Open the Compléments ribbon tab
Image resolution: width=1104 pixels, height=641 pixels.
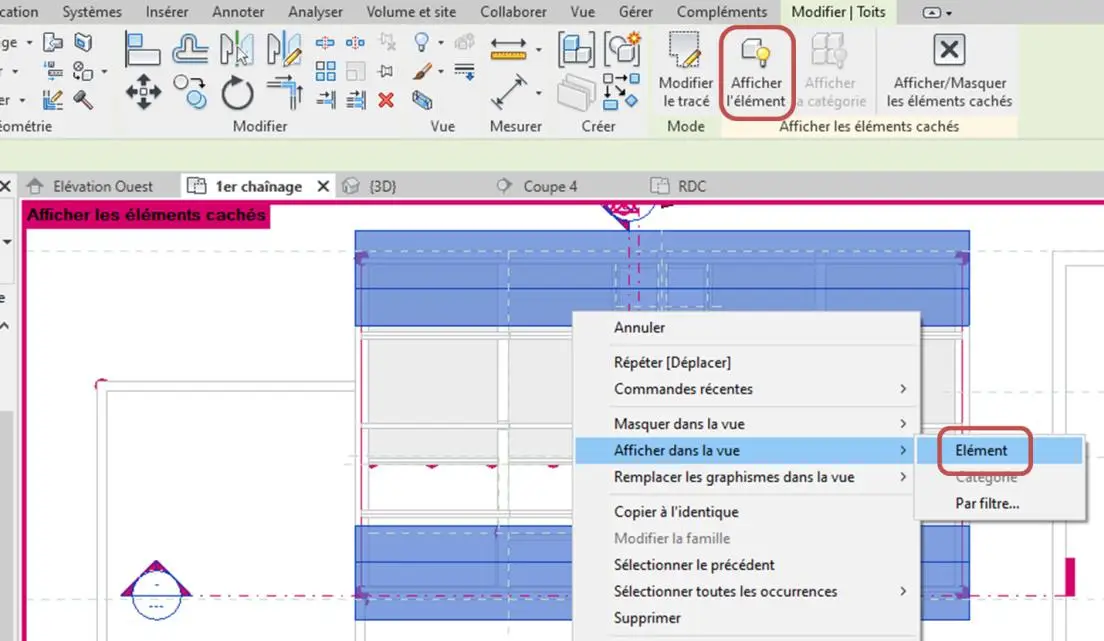click(x=722, y=12)
